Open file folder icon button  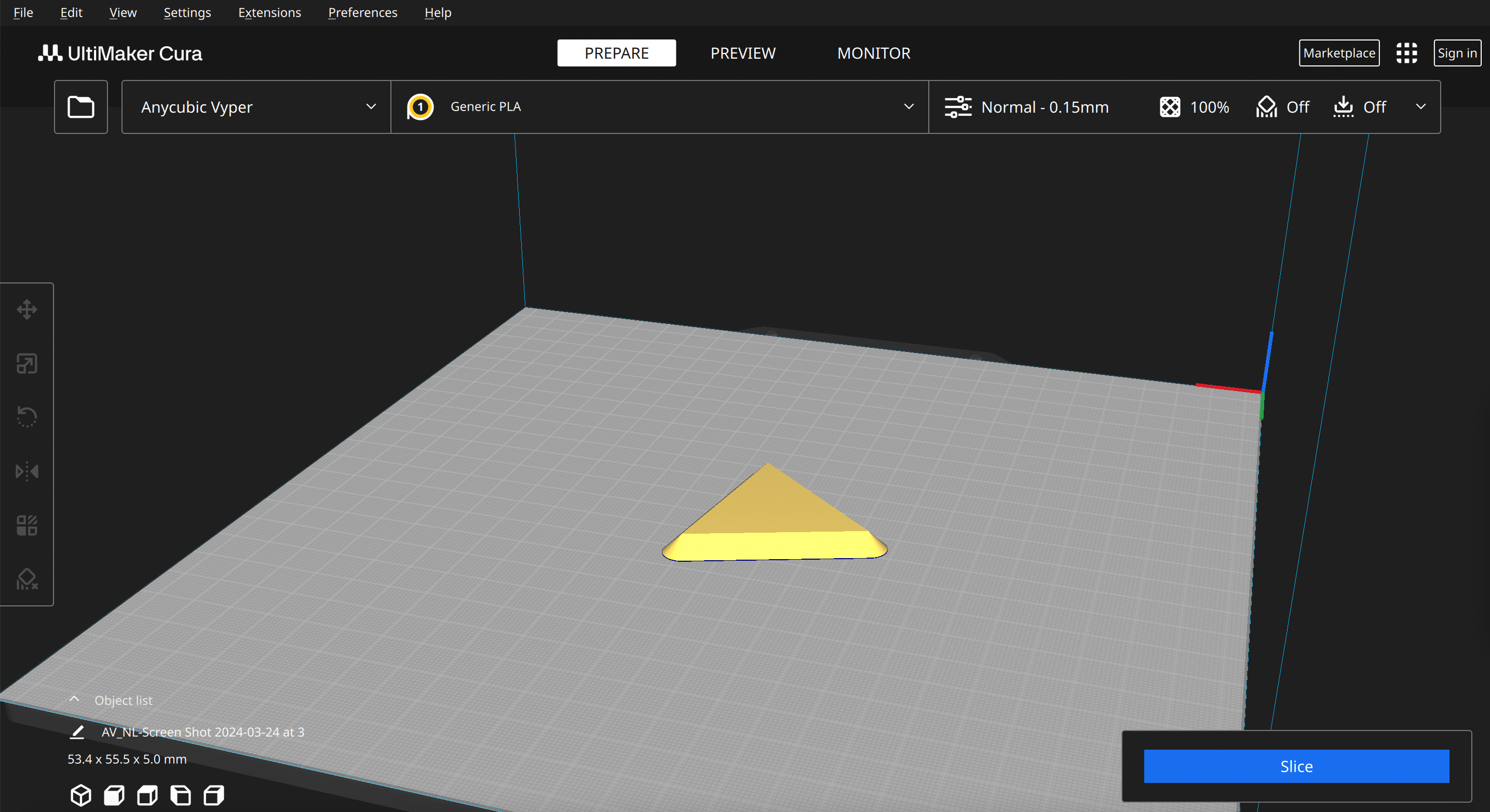pyautogui.click(x=81, y=107)
